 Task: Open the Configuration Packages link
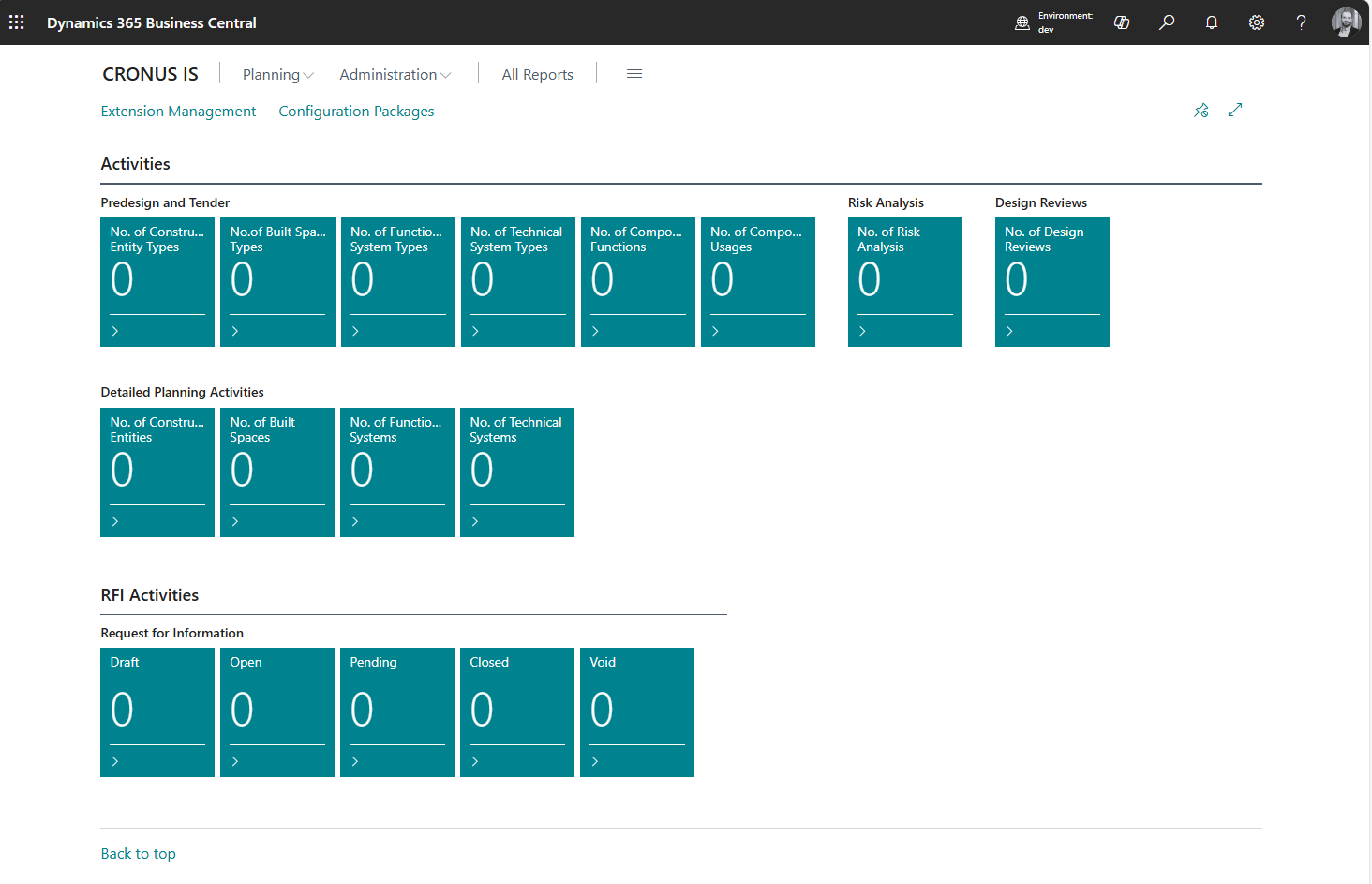[356, 112]
